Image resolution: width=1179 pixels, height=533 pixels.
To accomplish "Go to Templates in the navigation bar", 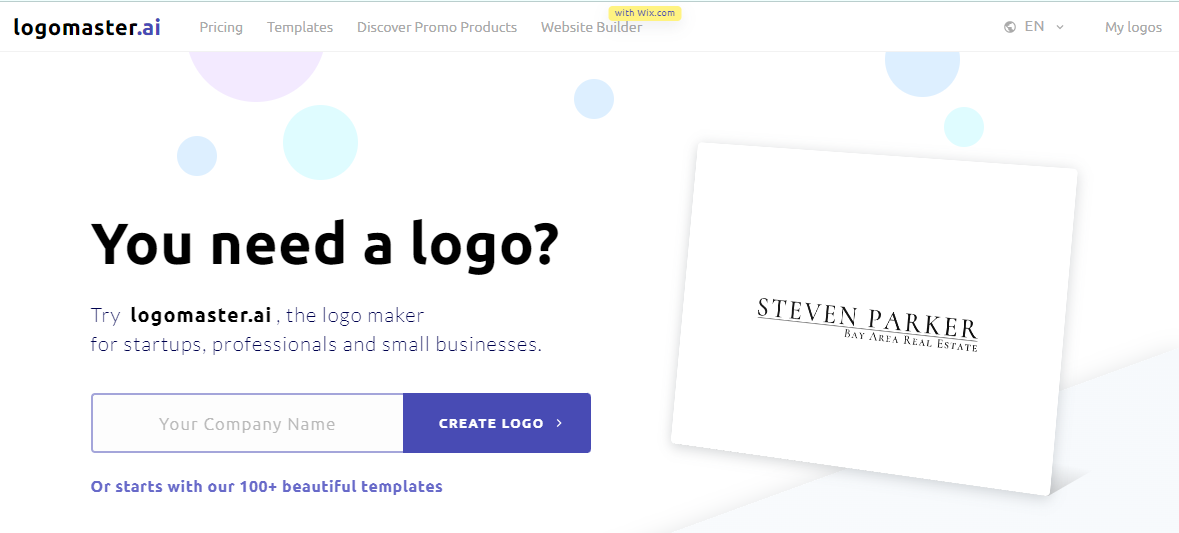I will coord(300,27).
